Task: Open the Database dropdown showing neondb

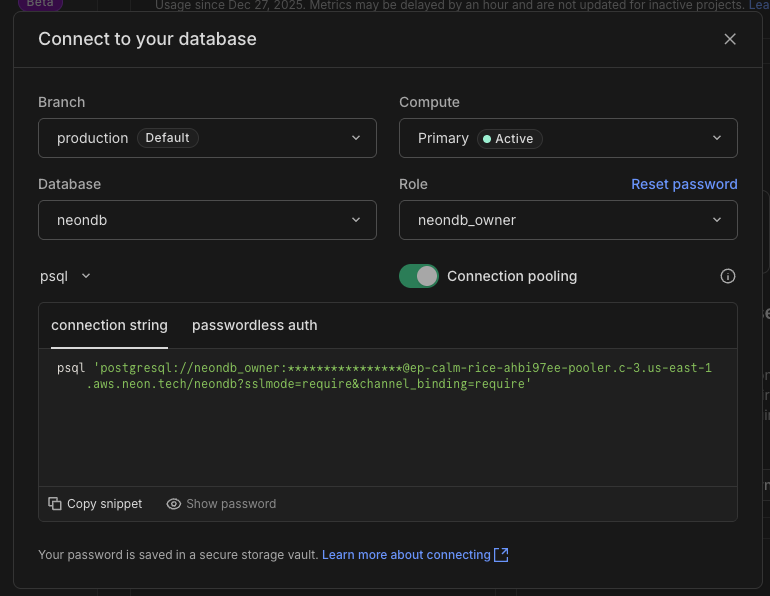Action: click(x=207, y=220)
